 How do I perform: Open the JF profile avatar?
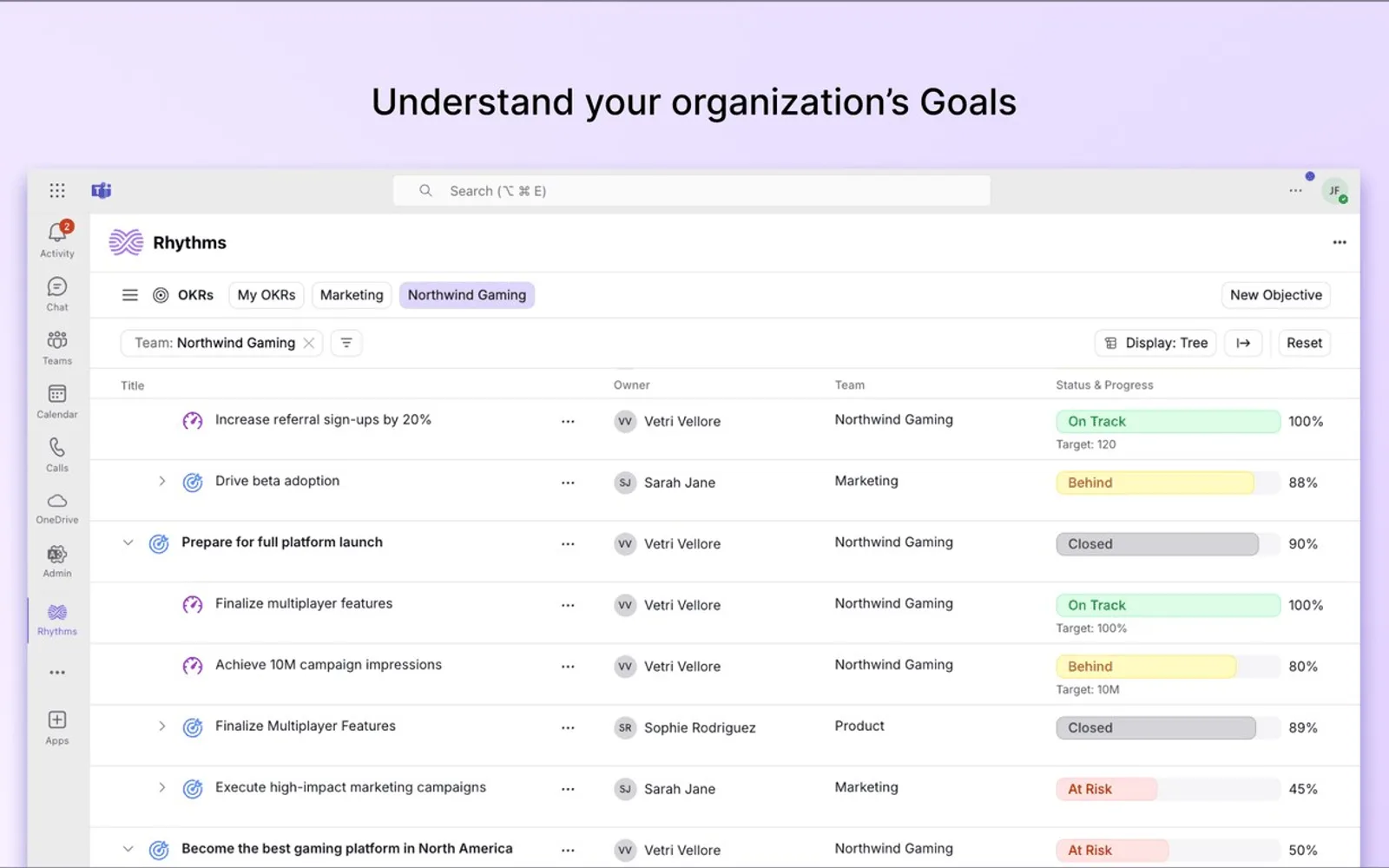coord(1334,191)
